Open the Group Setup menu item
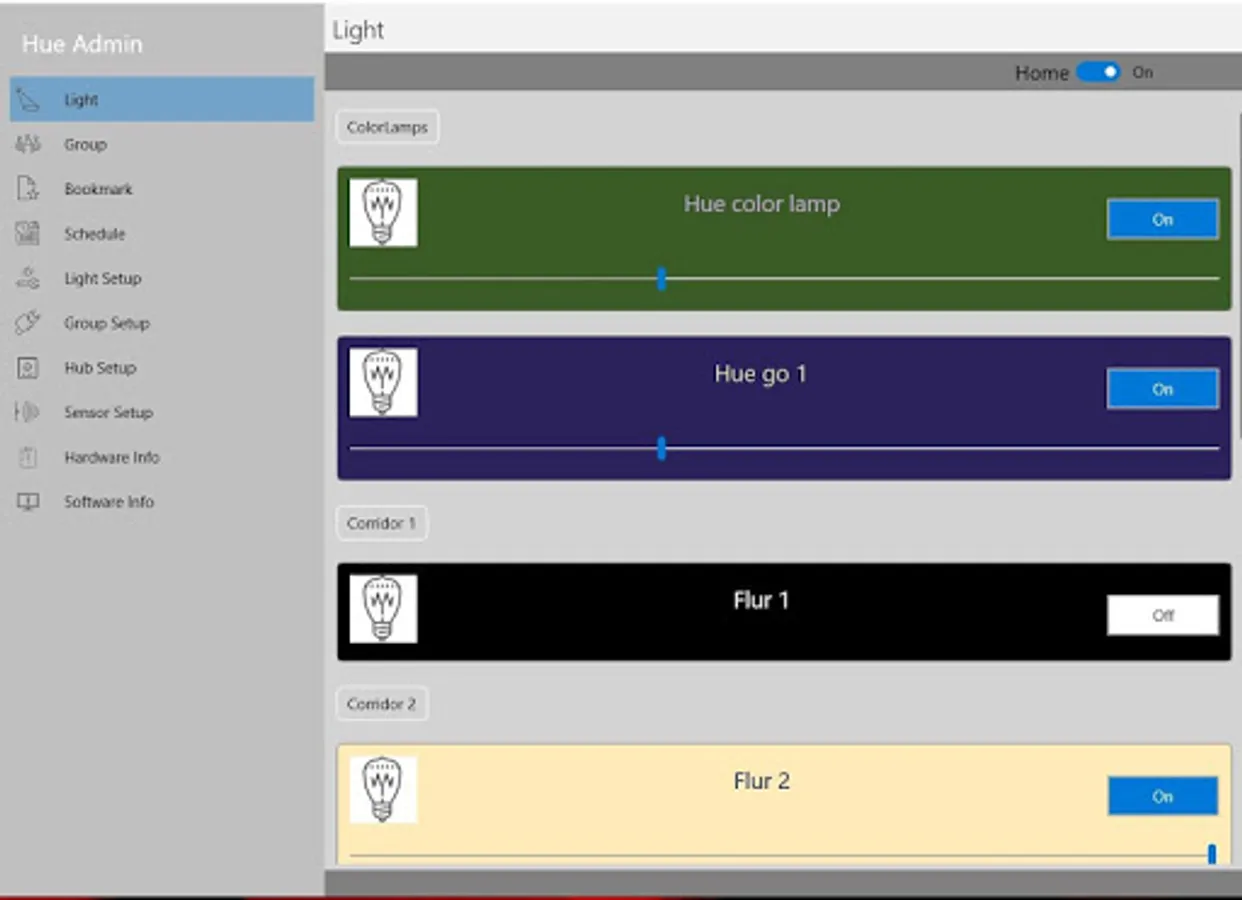This screenshot has width=1242, height=900. click(162, 323)
